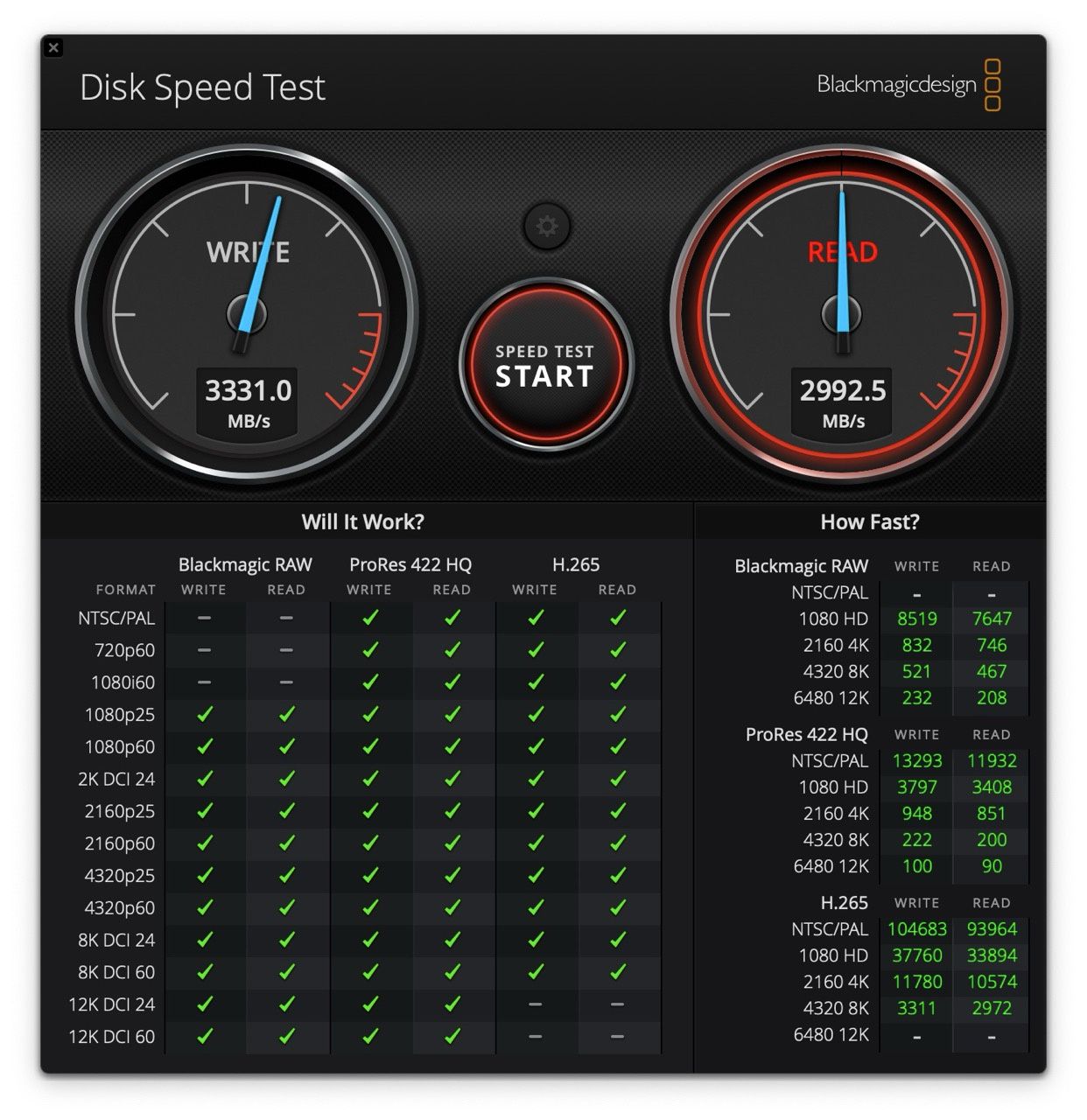Click the Speed Test Start button
Screen dimensions: 1087x1120
(545, 364)
